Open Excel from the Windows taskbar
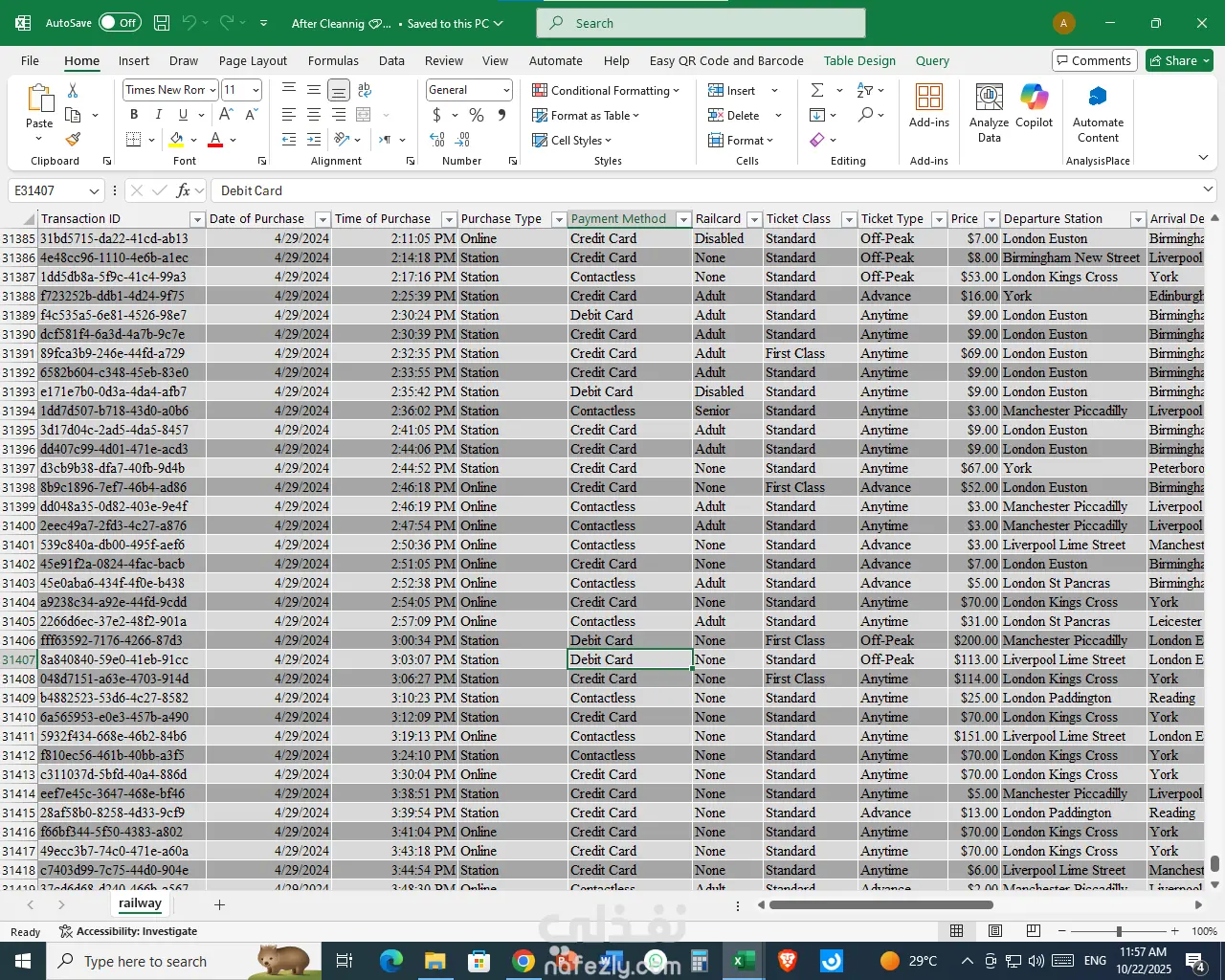 tap(744, 961)
